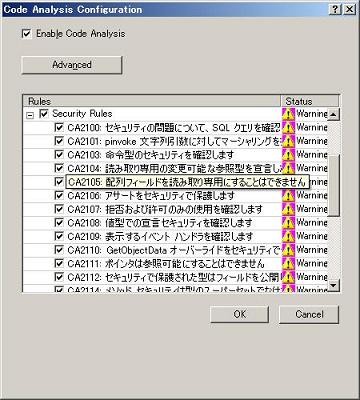360x400 pixels.
Task: Toggle the CA2111 rule checkbox
Action: (x=59, y=263)
